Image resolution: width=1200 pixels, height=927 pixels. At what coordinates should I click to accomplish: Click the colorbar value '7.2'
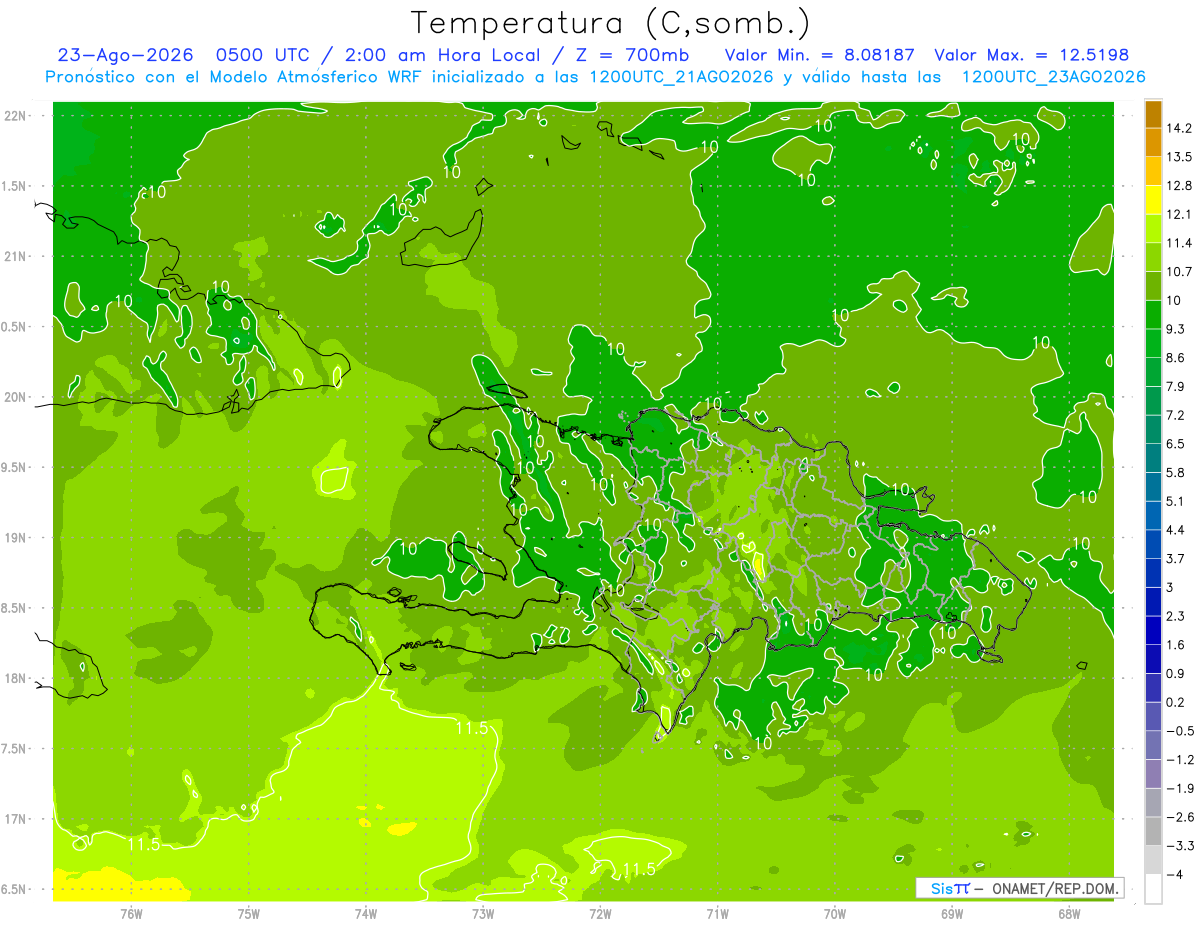(x=1177, y=415)
